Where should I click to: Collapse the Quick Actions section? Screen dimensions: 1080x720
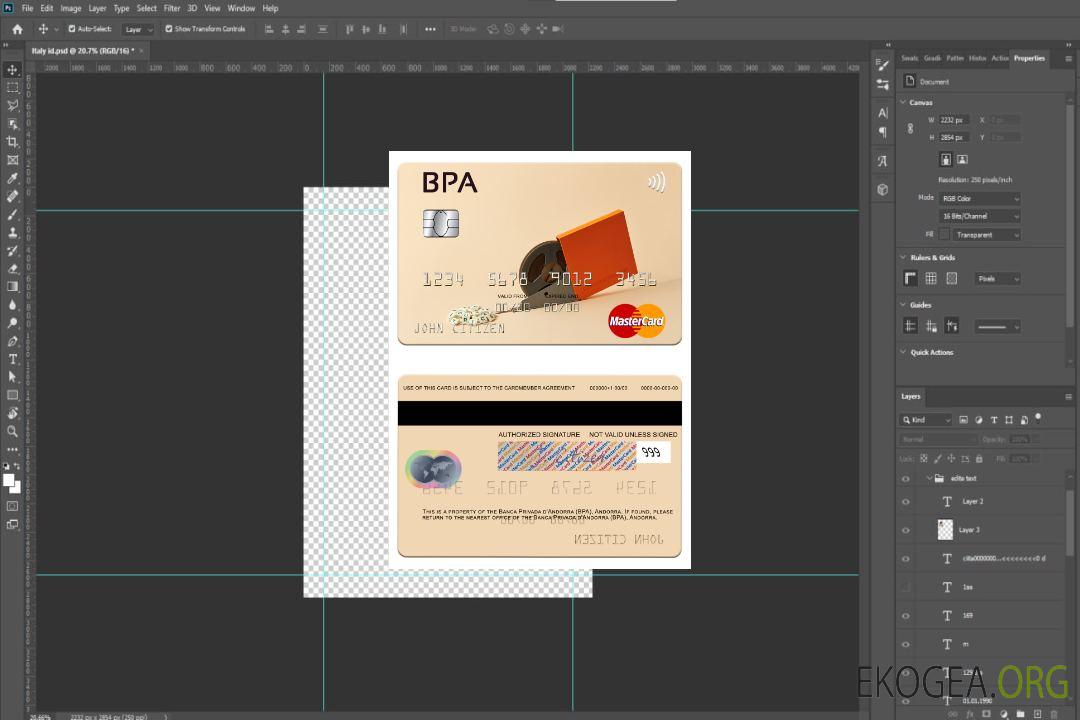coord(903,352)
